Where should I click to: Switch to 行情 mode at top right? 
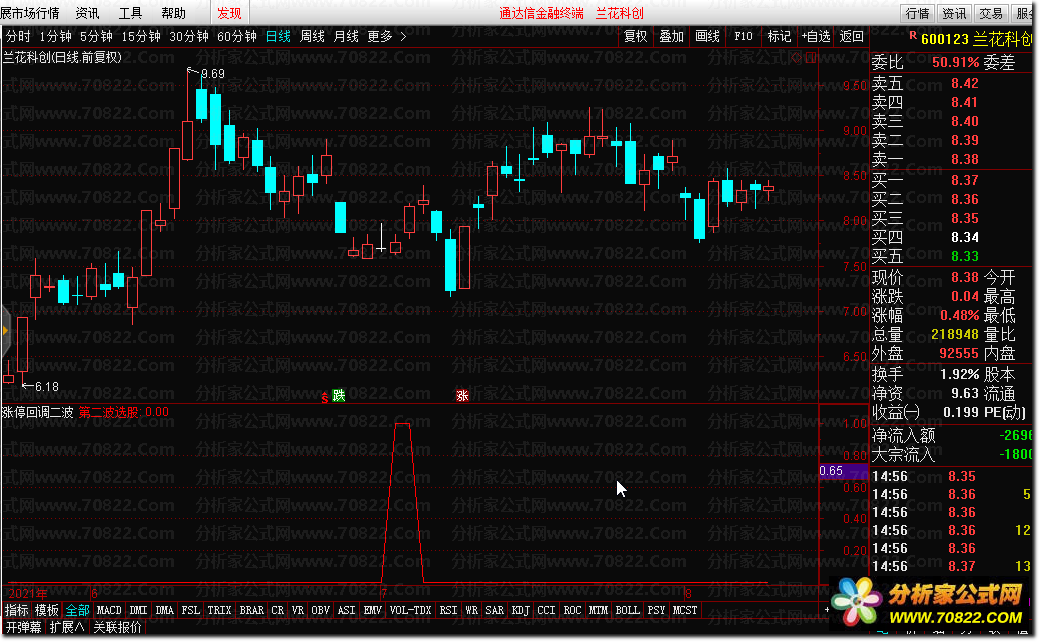tap(918, 13)
